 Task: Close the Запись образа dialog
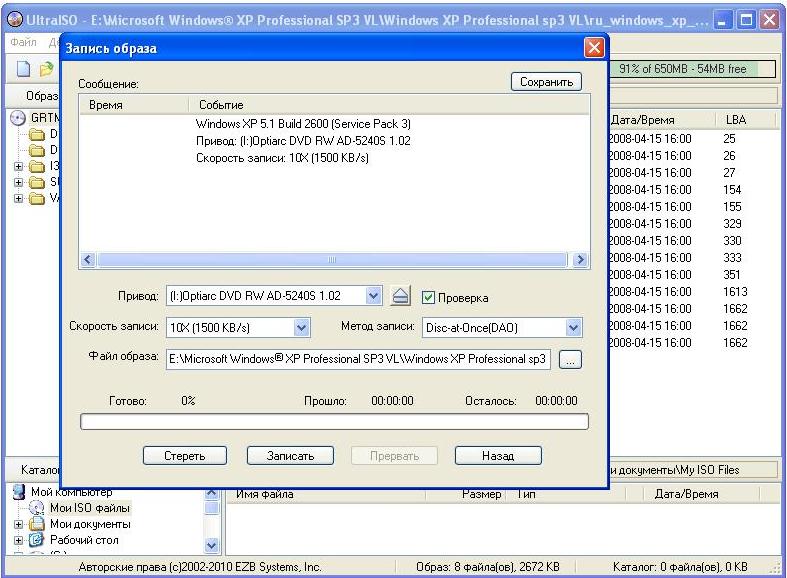(594, 48)
